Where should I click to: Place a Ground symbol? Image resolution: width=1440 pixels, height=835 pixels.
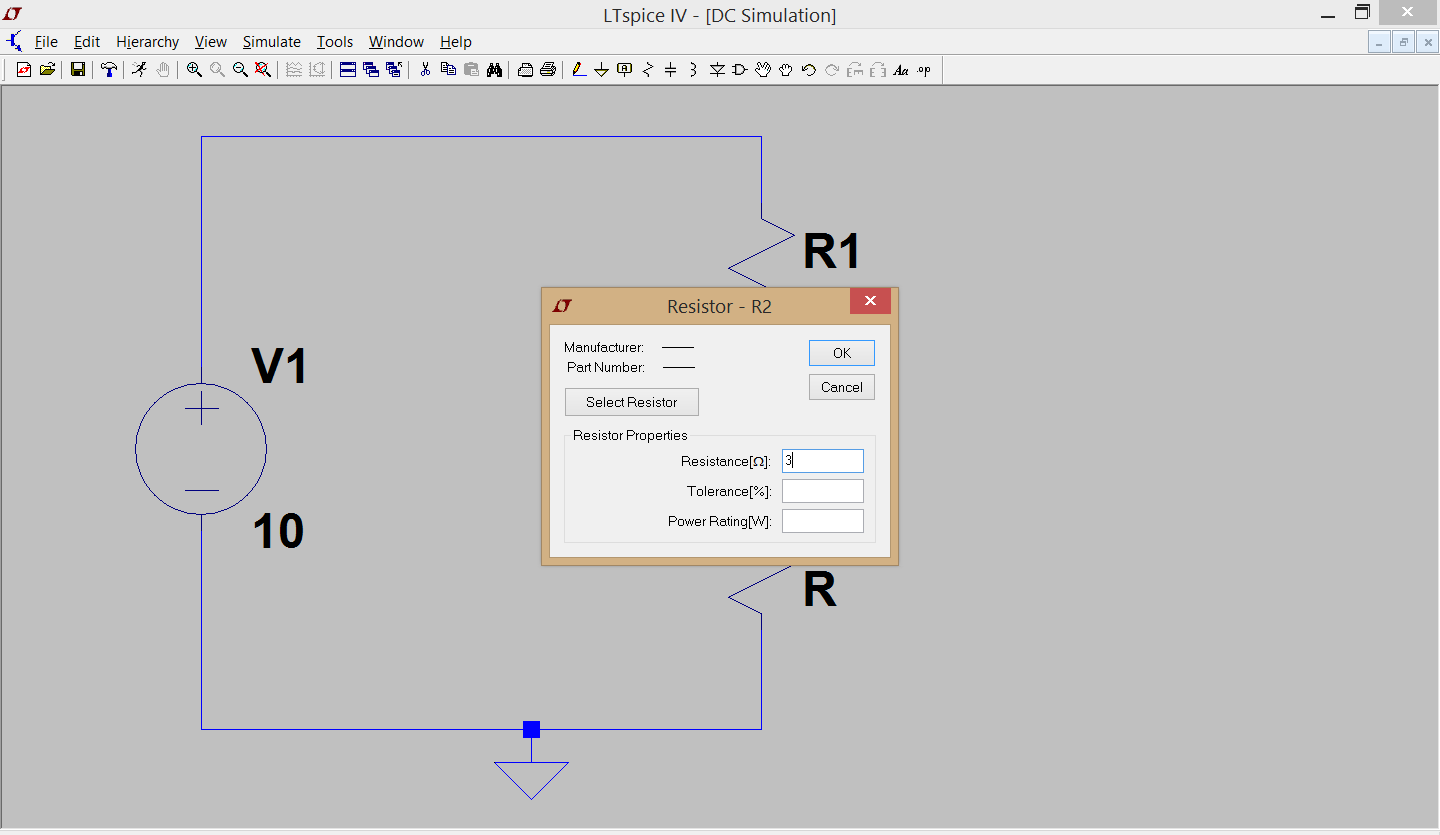click(601, 70)
